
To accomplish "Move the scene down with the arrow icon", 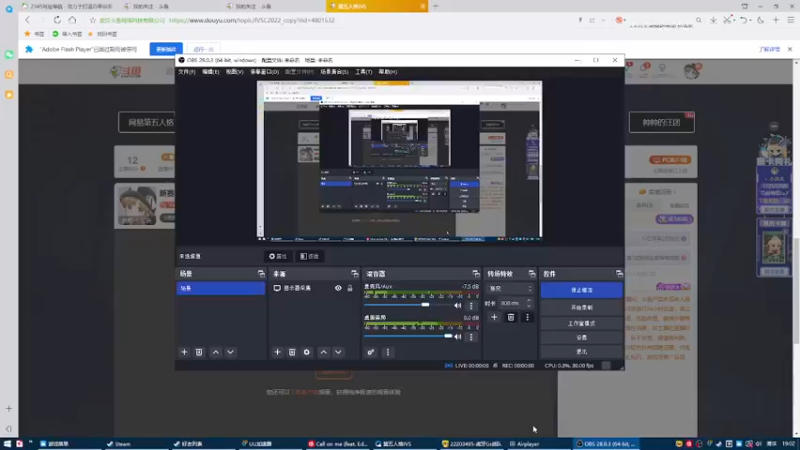I will [231, 352].
